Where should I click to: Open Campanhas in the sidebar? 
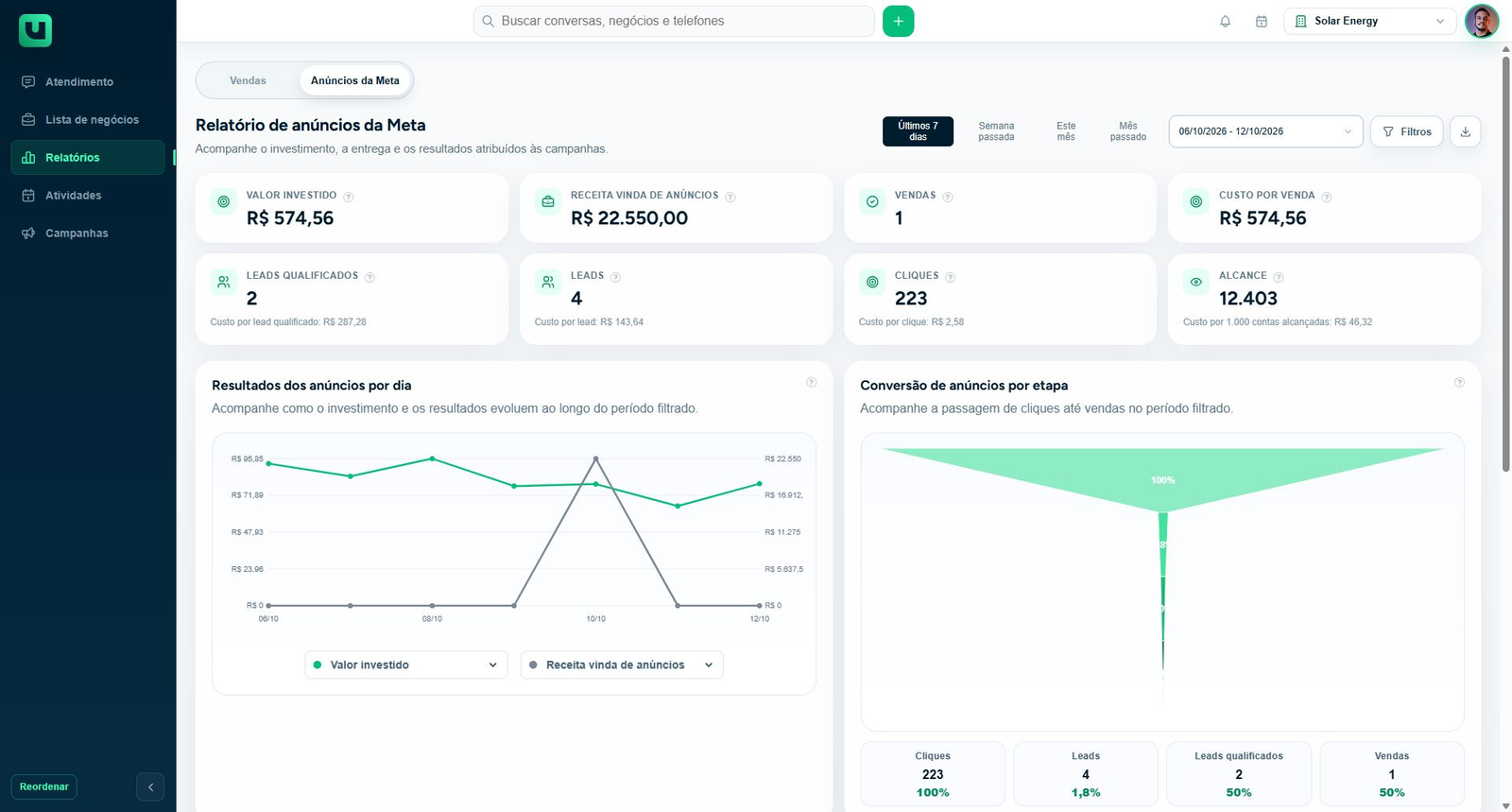click(x=87, y=233)
